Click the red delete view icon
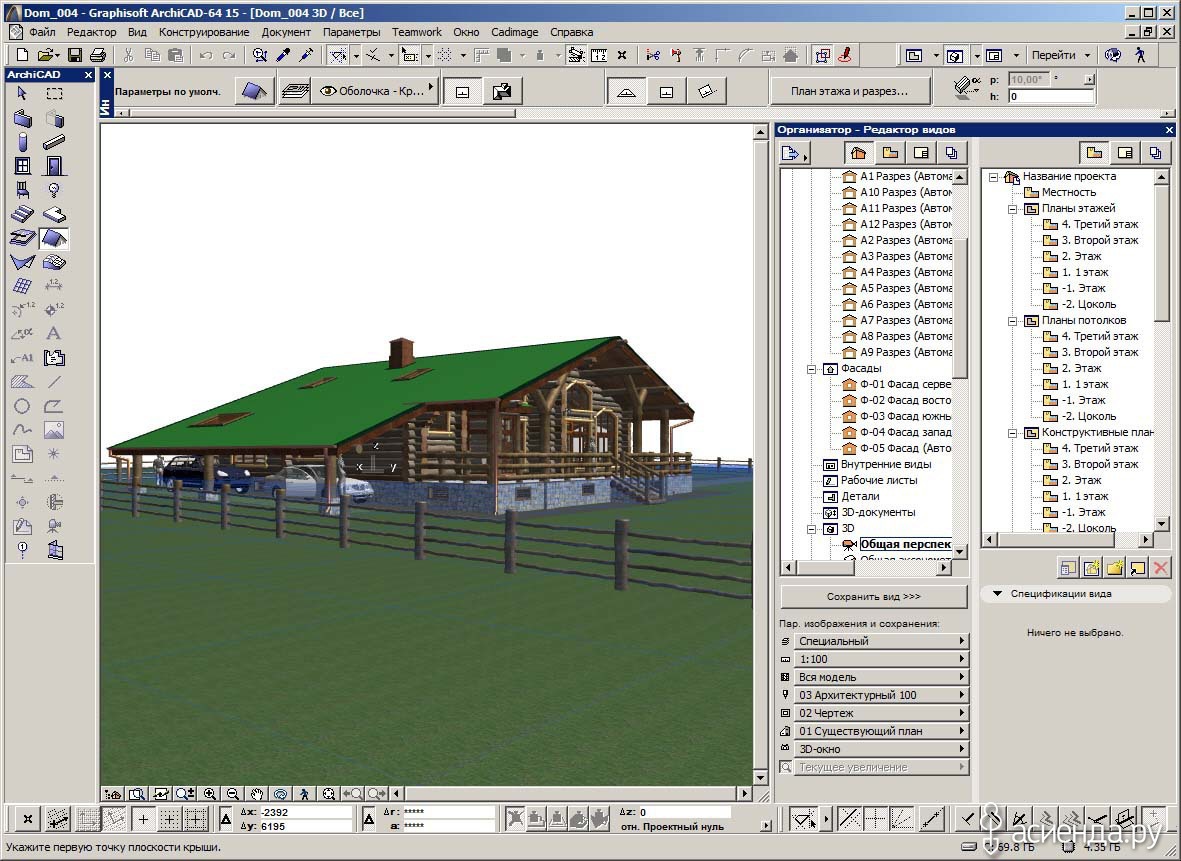Image resolution: width=1181 pixels, height=861 pixels. click(1161, 568)
